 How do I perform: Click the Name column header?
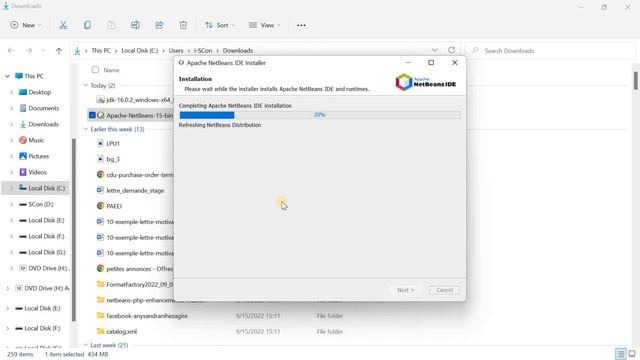(x=111, y=70)
